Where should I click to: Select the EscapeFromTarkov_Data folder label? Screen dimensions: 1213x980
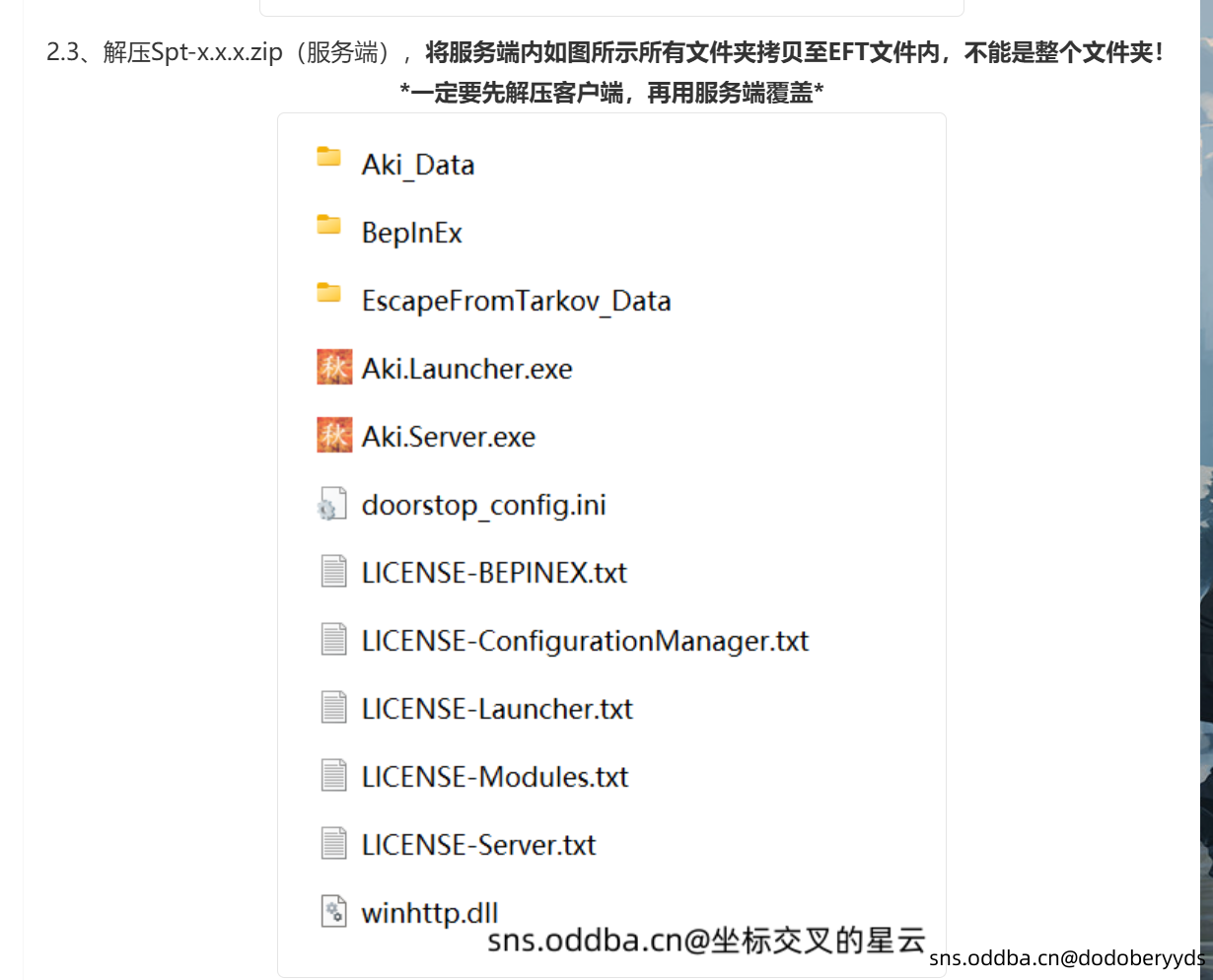pos(517,301)
